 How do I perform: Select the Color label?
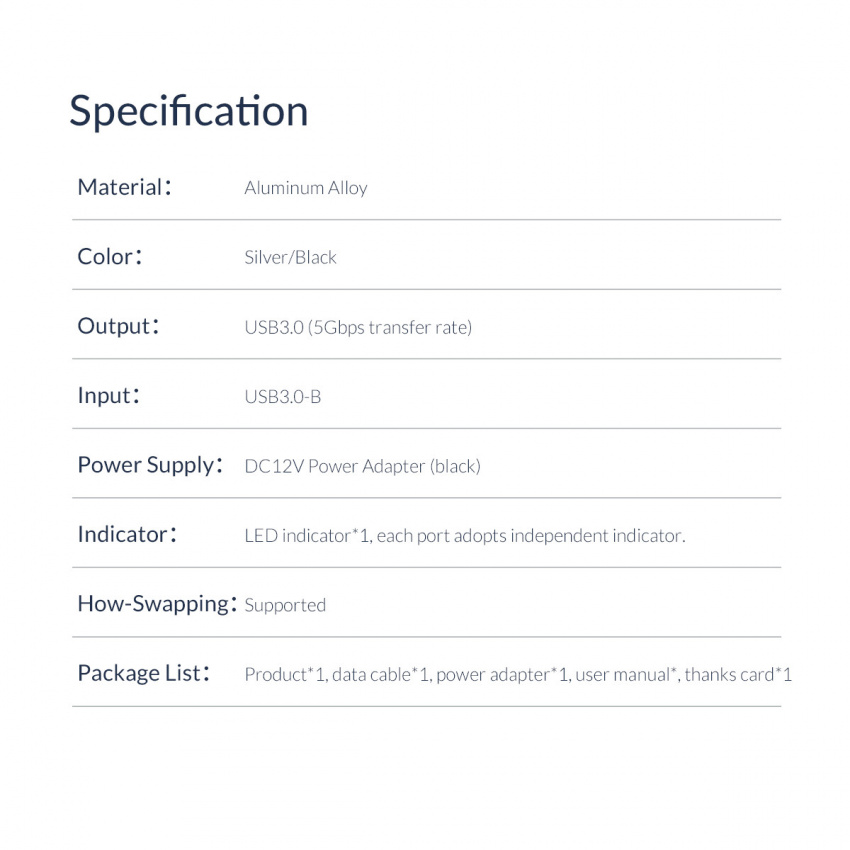(110, 257)
